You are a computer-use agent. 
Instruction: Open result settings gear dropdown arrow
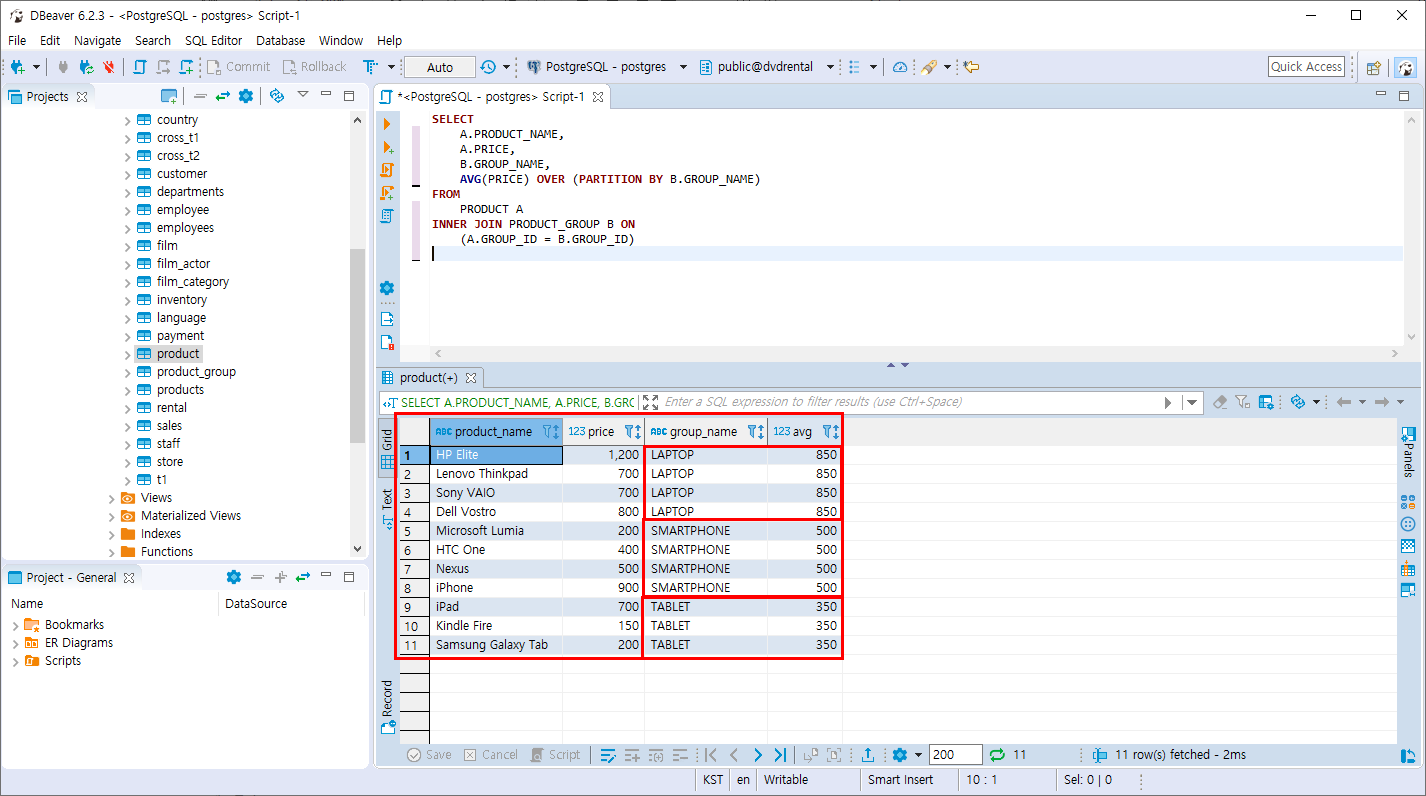pos(918,755)
